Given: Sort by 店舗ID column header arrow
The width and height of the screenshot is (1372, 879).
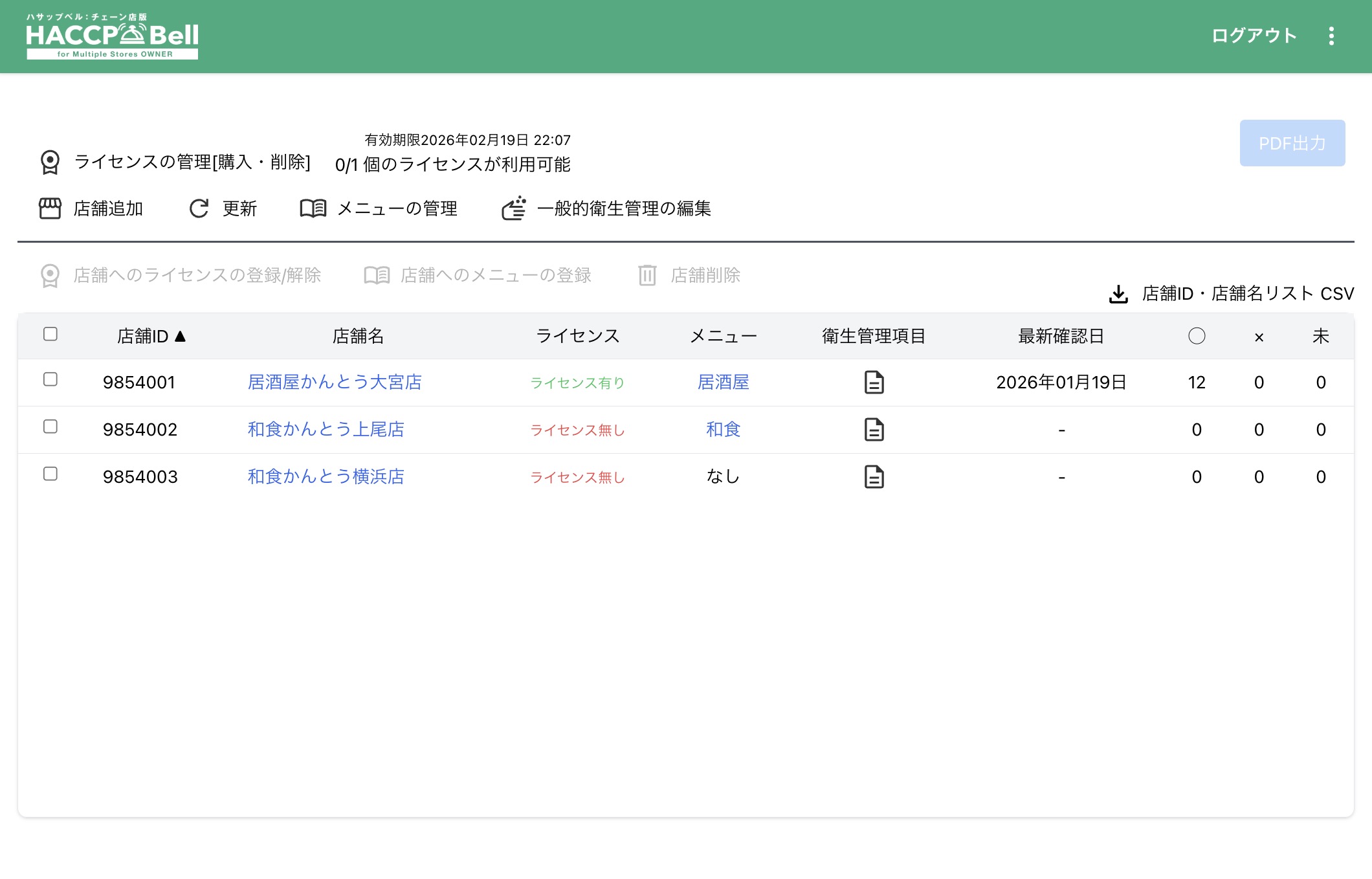Looking at the screenshot, I should click(x=181, y=336).
